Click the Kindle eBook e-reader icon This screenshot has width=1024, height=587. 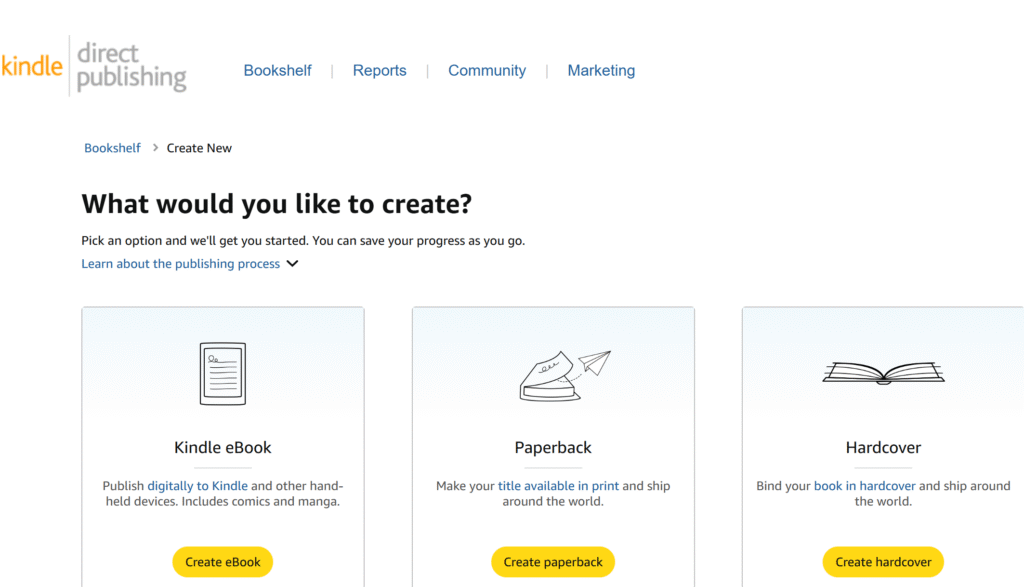[223, 373]
